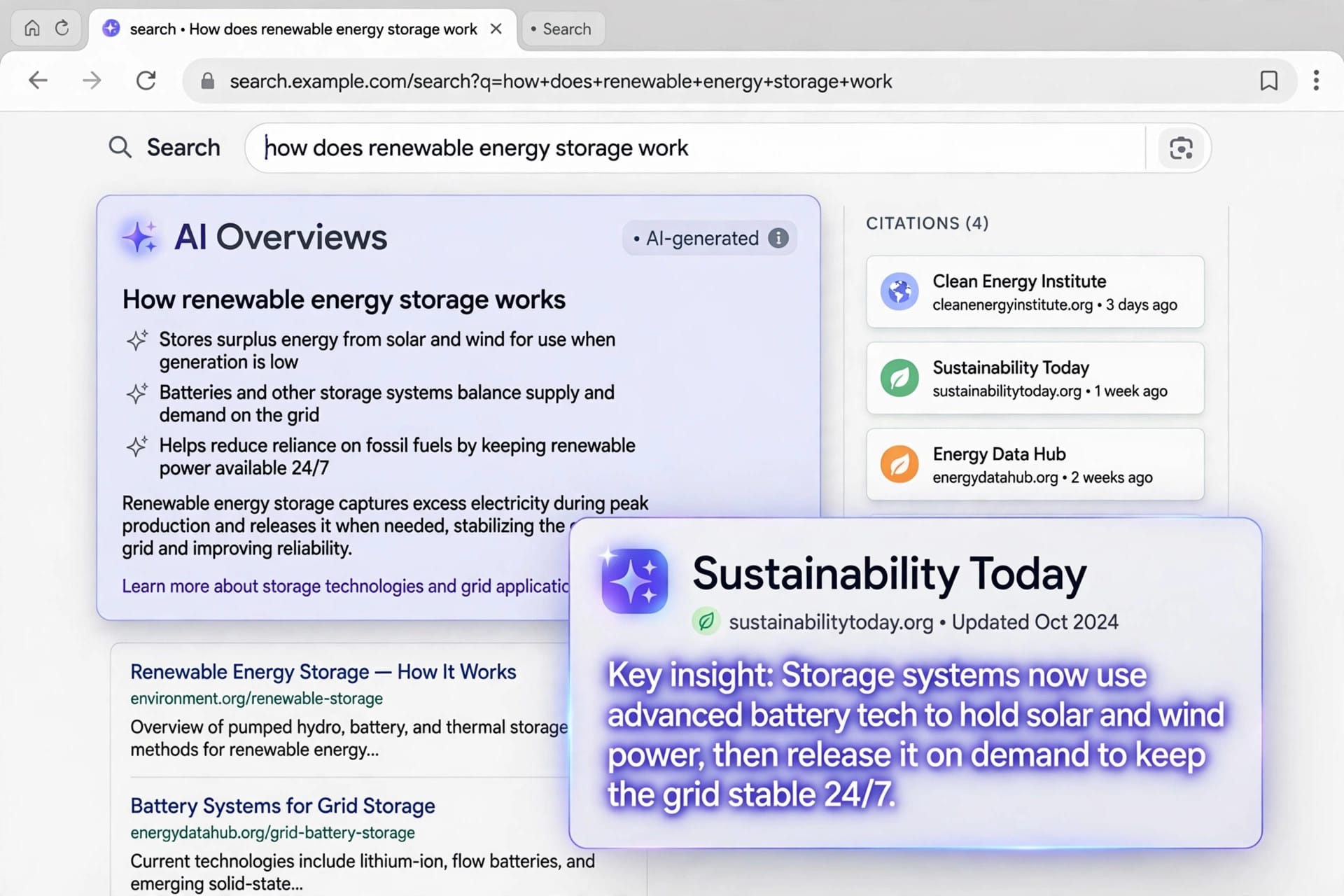Click the Search label beside magnifier
The image size is (1344, 896).
click(183, 148)
